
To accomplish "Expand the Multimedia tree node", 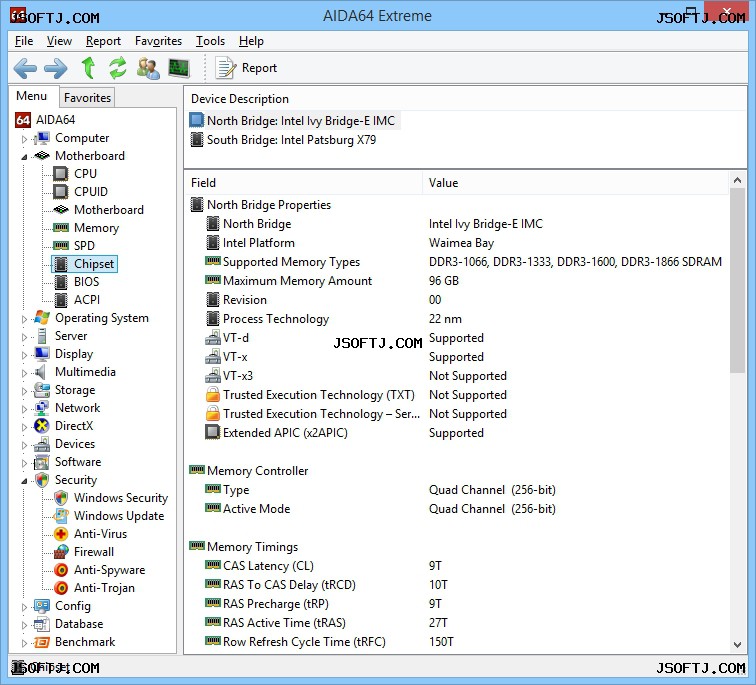I will pyautogui.click(x=24, y=373).
